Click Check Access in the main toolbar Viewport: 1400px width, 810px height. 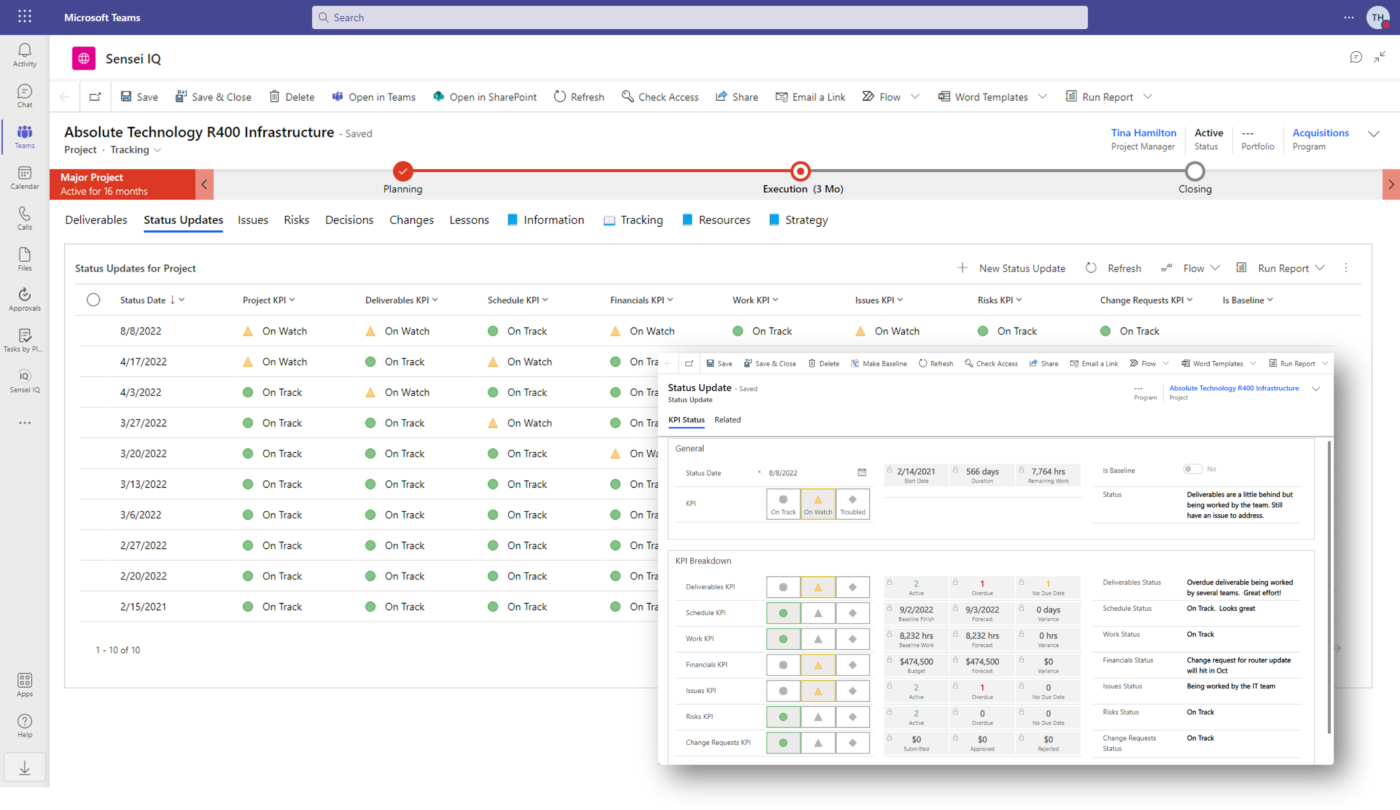click(x=660, y=97)
